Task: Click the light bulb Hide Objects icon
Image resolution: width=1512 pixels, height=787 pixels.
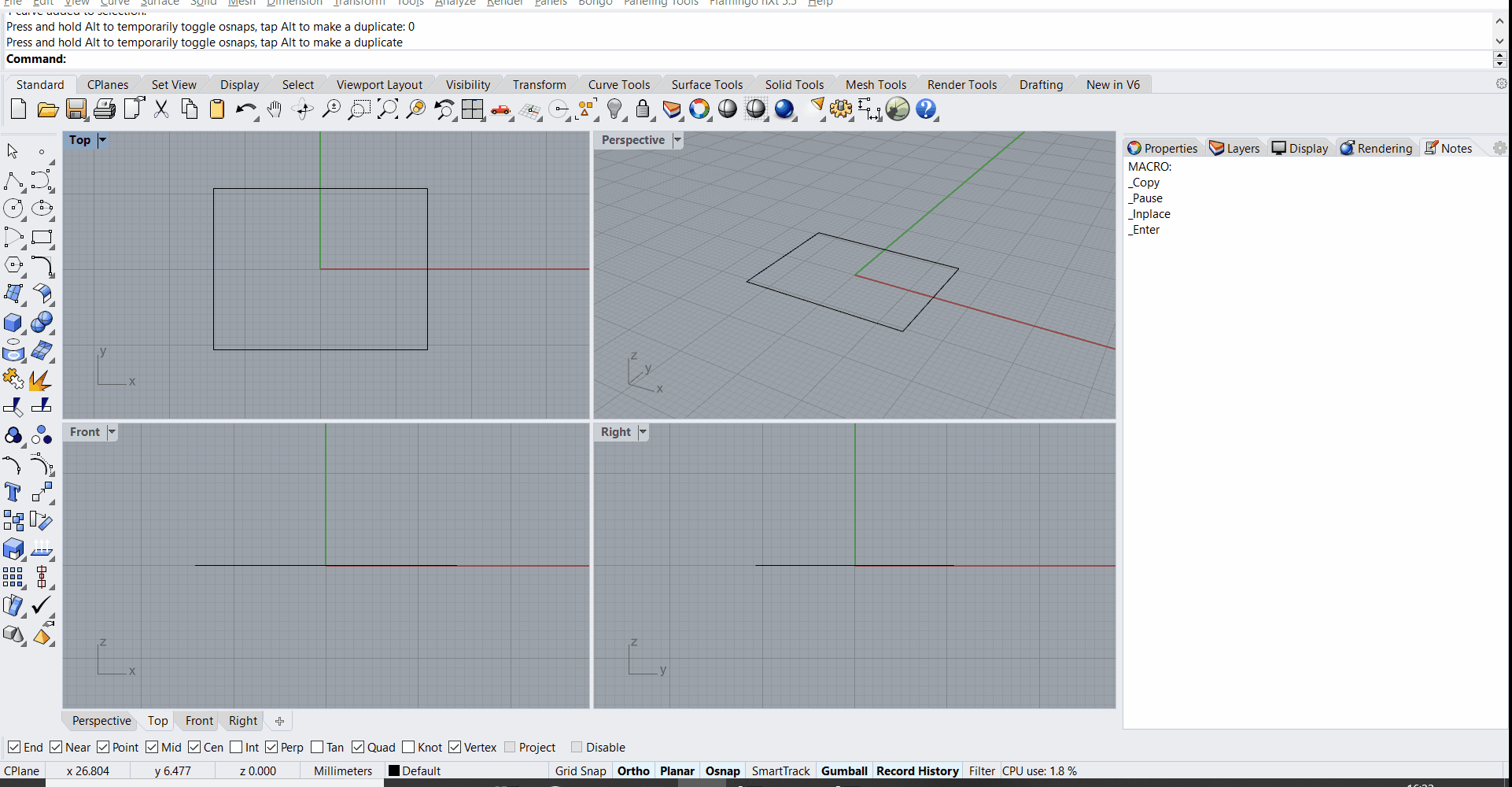Action: (x=614, y=109)
